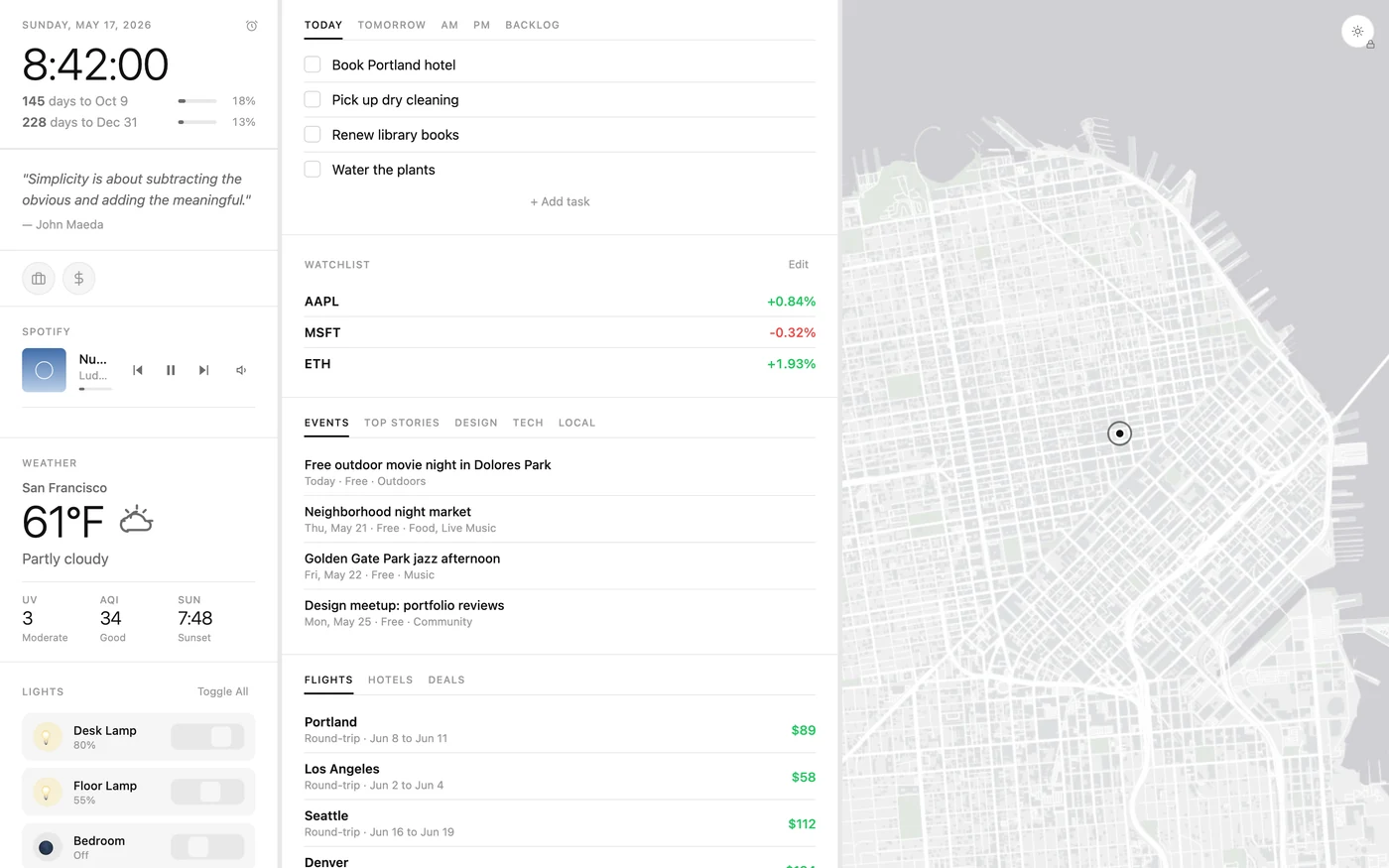Open the Design news tab
The width and height of the screenshot is (1389, 868).
point(476,423)
